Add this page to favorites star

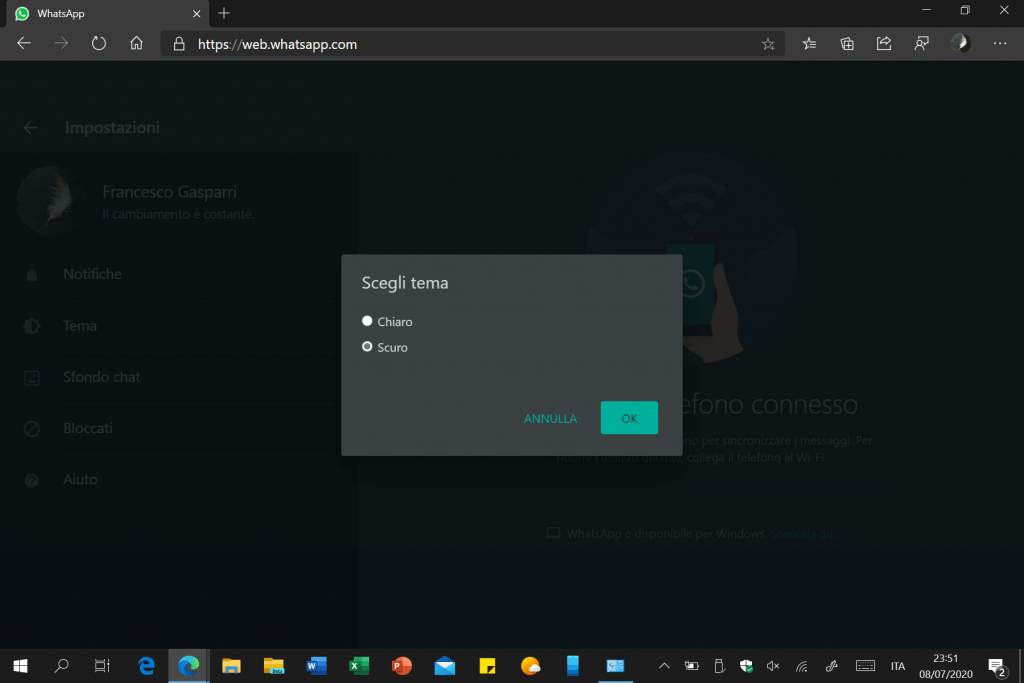pos(768,44)
